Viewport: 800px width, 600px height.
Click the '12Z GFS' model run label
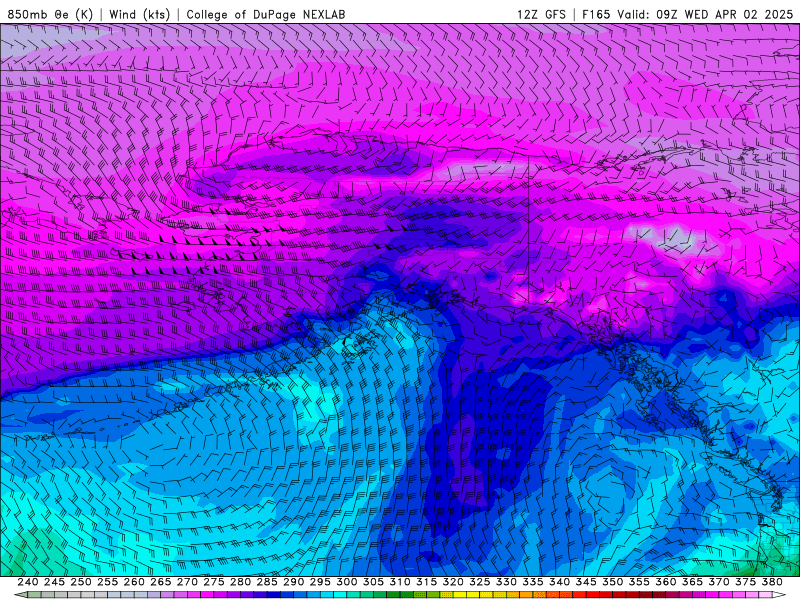pyautogui.click(x=541, y=14)
